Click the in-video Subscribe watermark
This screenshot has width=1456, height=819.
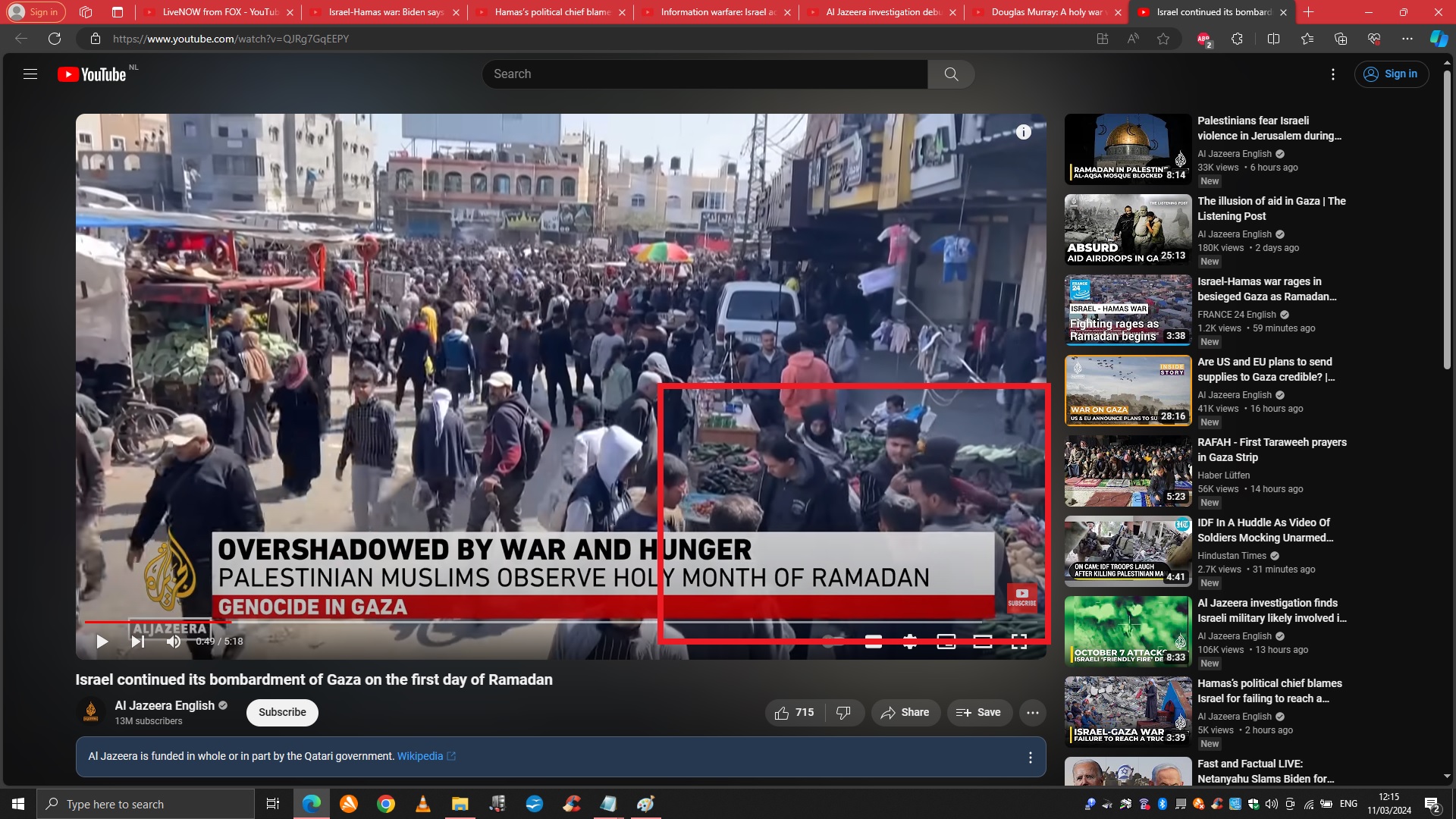[1021, 598]
